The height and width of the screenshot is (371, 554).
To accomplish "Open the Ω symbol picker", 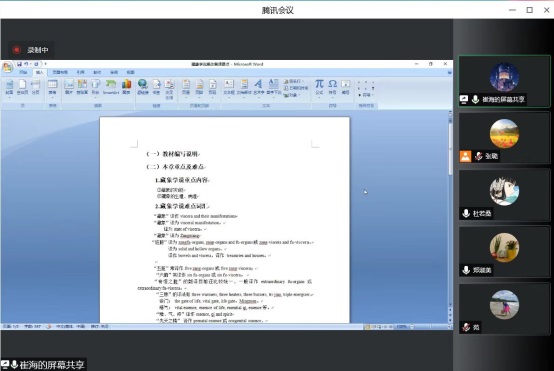I will pos(332,87).
